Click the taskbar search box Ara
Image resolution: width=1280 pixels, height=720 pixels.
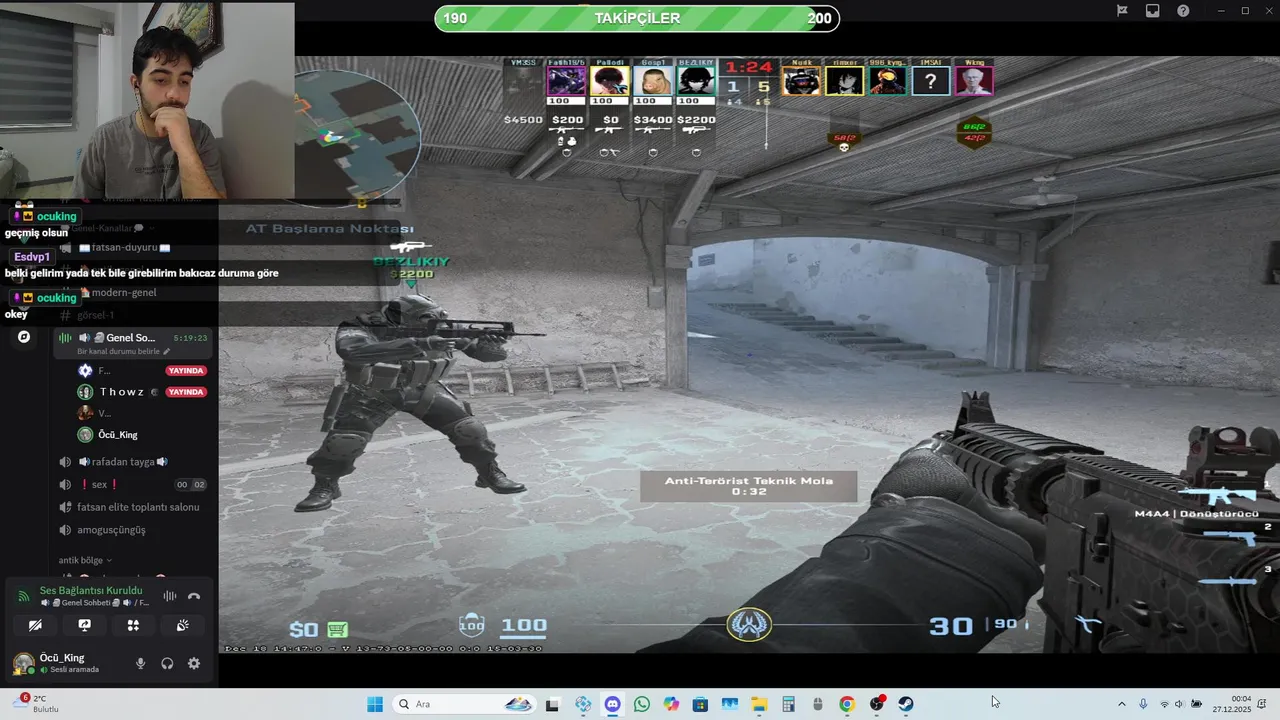click(465, 704)
